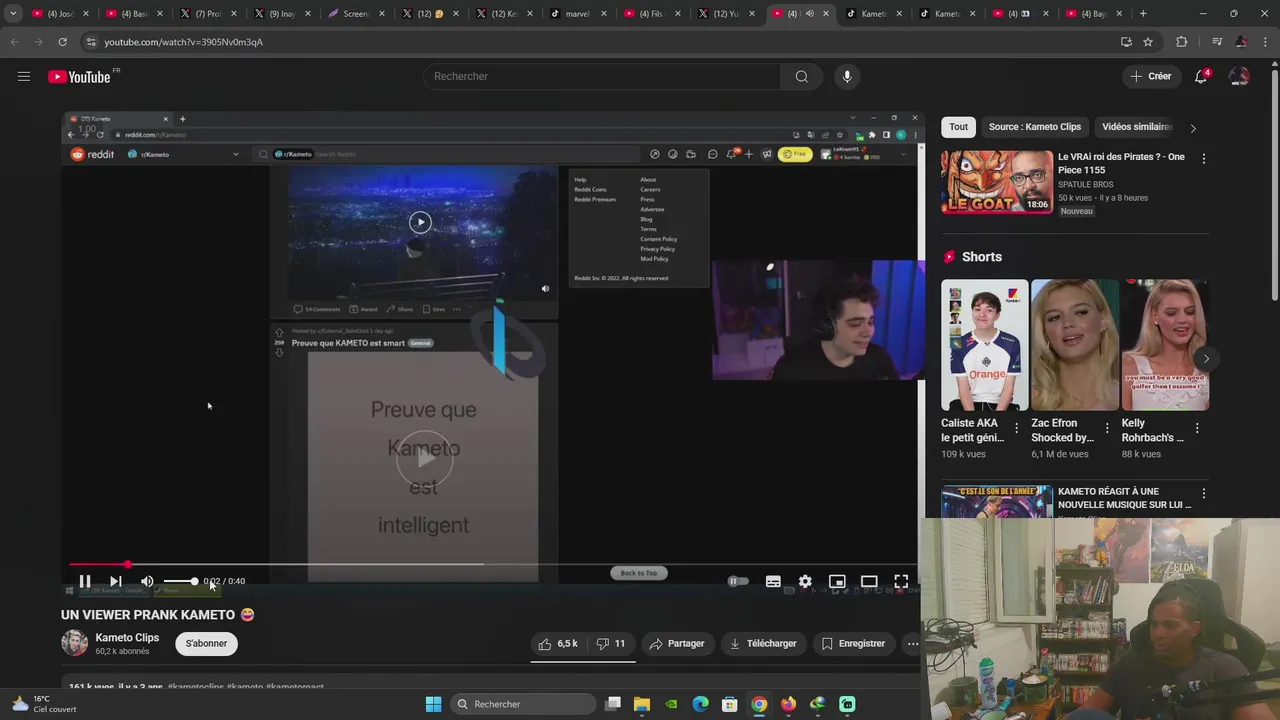Image resolution: width=1280 pixels, height=720 pixels.
Task: Enable theater mode
Action: pos(869,581)
